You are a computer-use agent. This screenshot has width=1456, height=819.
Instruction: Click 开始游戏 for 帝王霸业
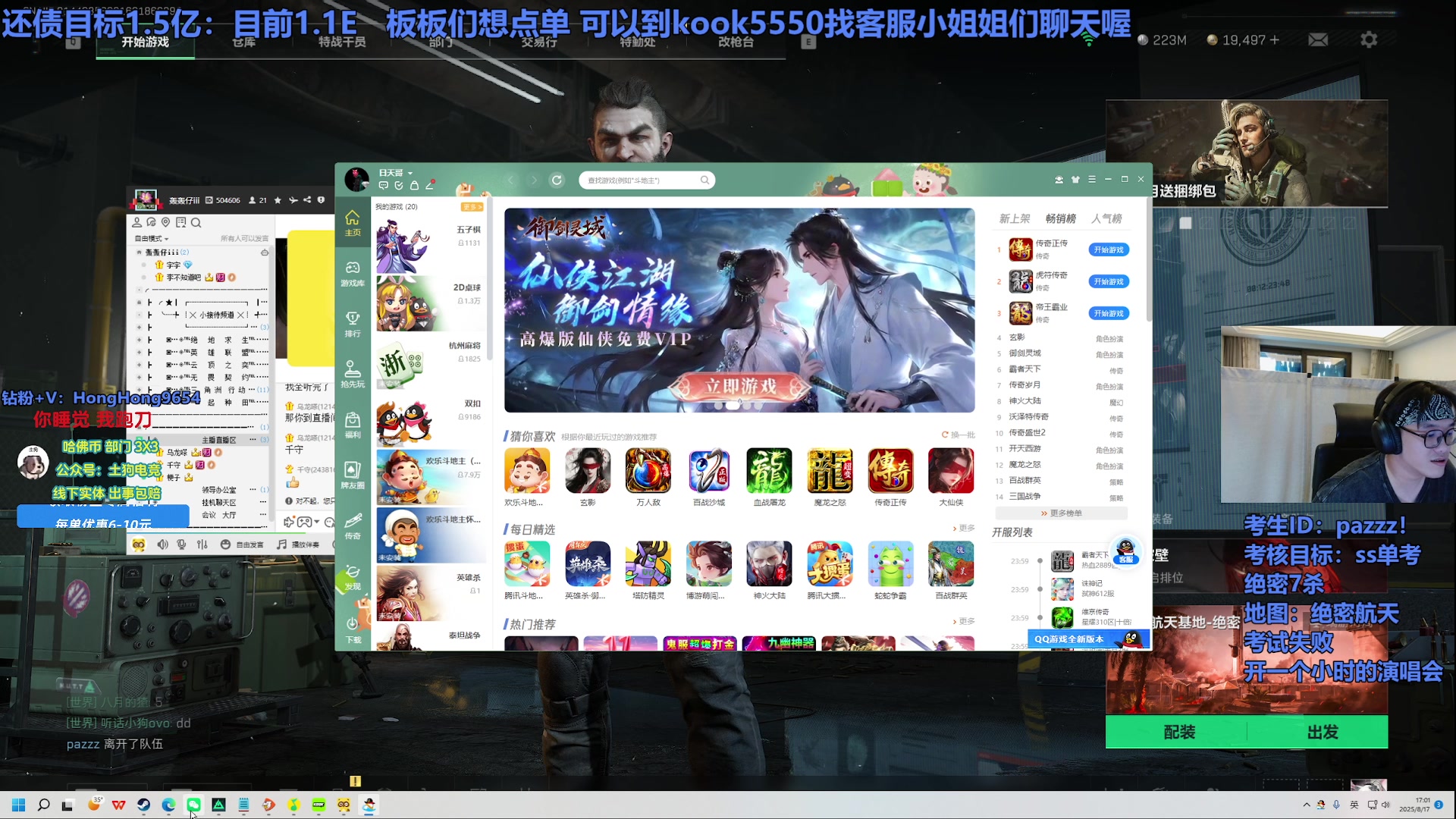point(1109,313)
